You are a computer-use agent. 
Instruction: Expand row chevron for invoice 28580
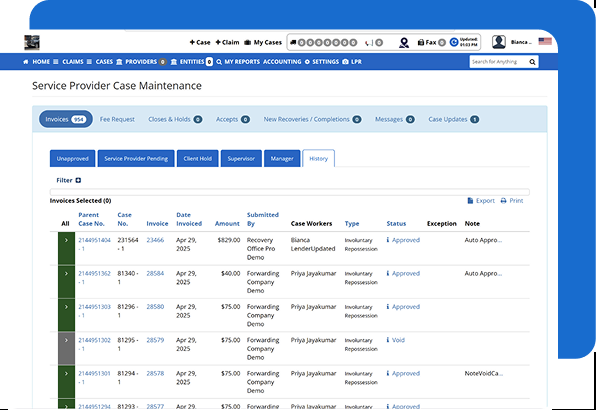pyautogui.click(x=66, y=307)
